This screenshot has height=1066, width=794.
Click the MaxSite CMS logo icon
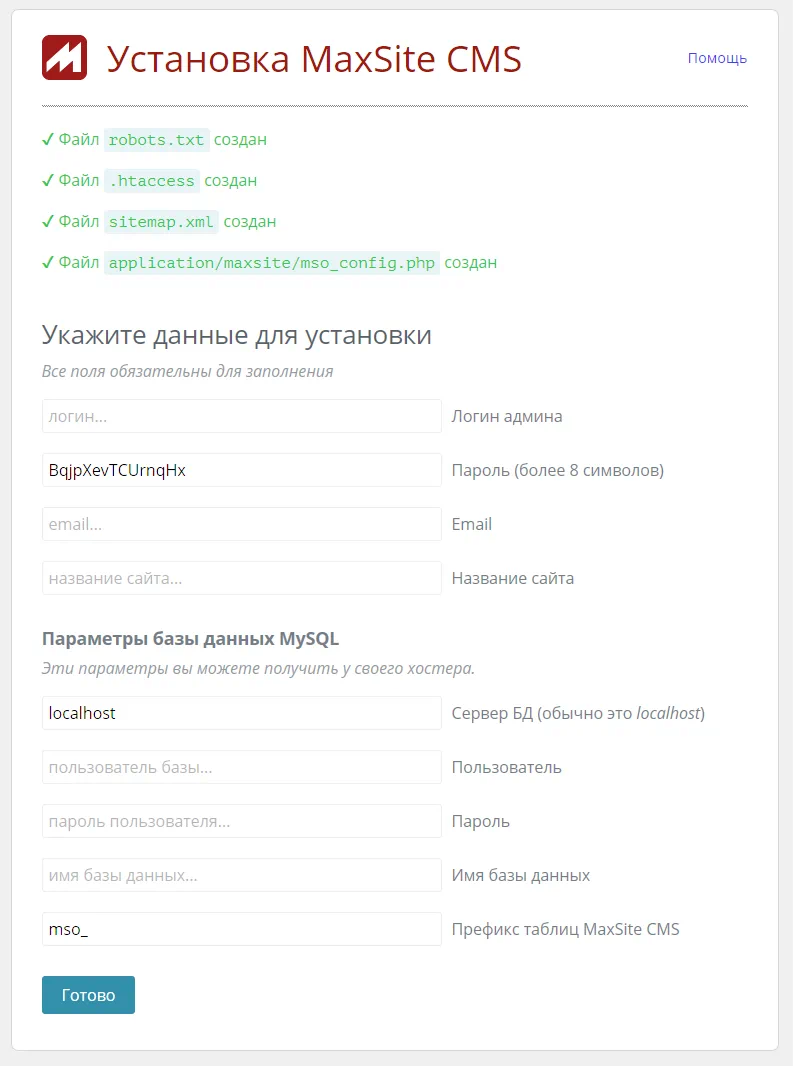[65, 58]
